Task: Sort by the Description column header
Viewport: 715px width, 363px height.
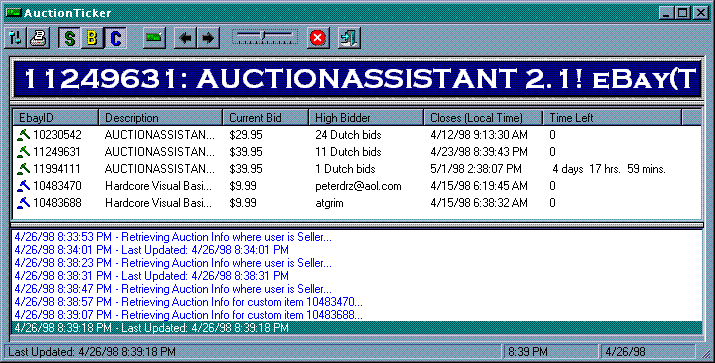Action: [x=161, y=118]
